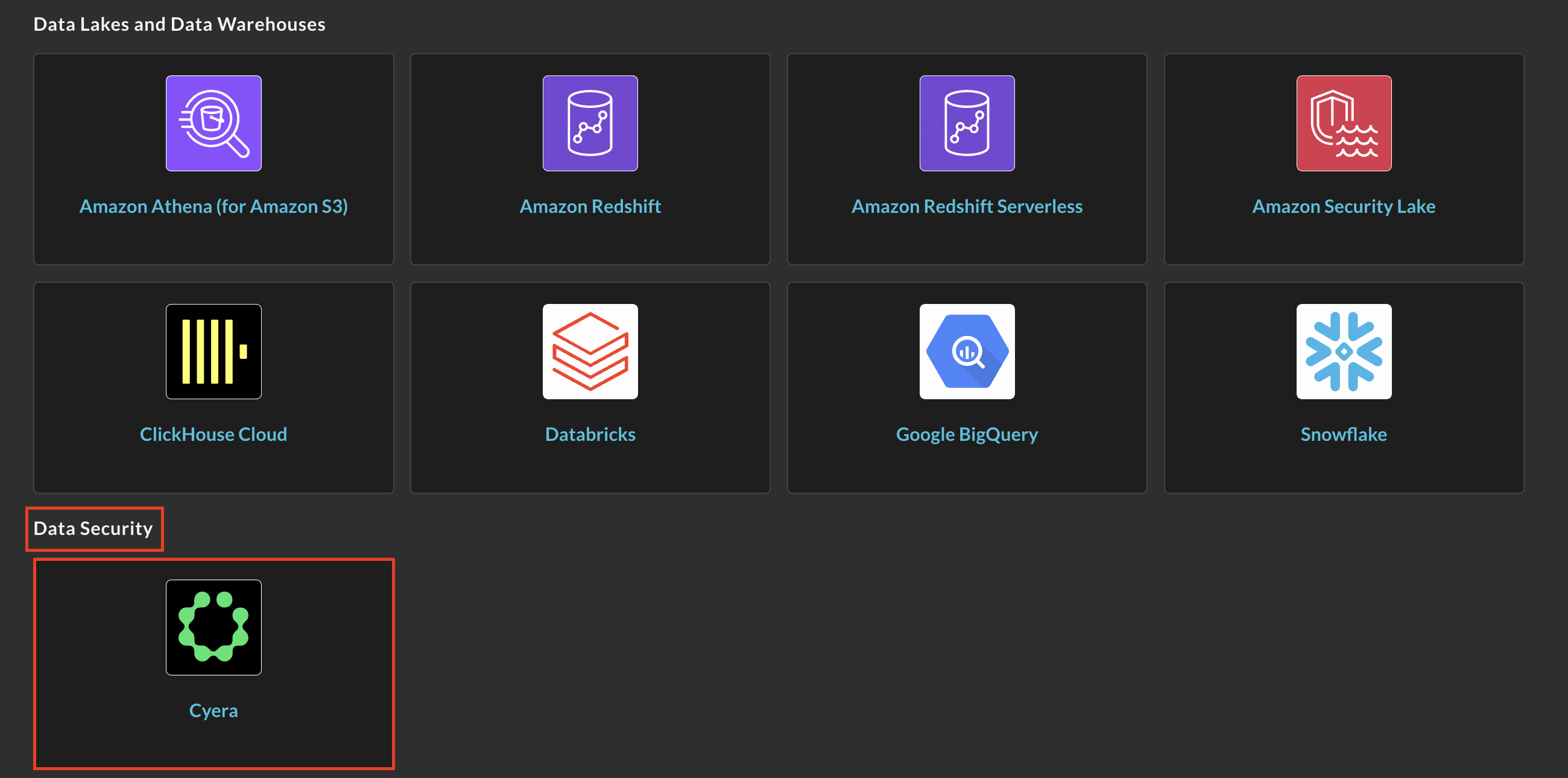Open the Google BigQuery text link
Screen dimensions: 1568x778
click(967, 435)
